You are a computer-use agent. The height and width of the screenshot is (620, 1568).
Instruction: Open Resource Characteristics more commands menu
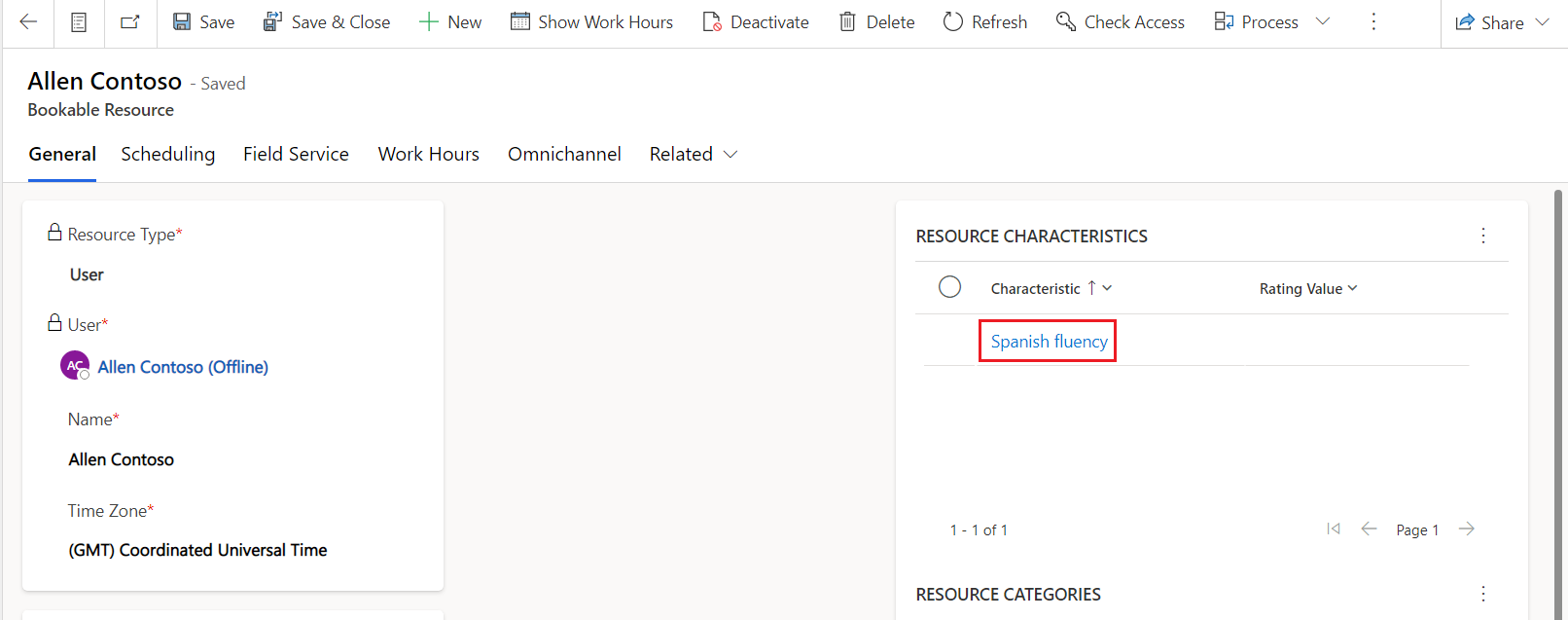(x=1483, y=236)
